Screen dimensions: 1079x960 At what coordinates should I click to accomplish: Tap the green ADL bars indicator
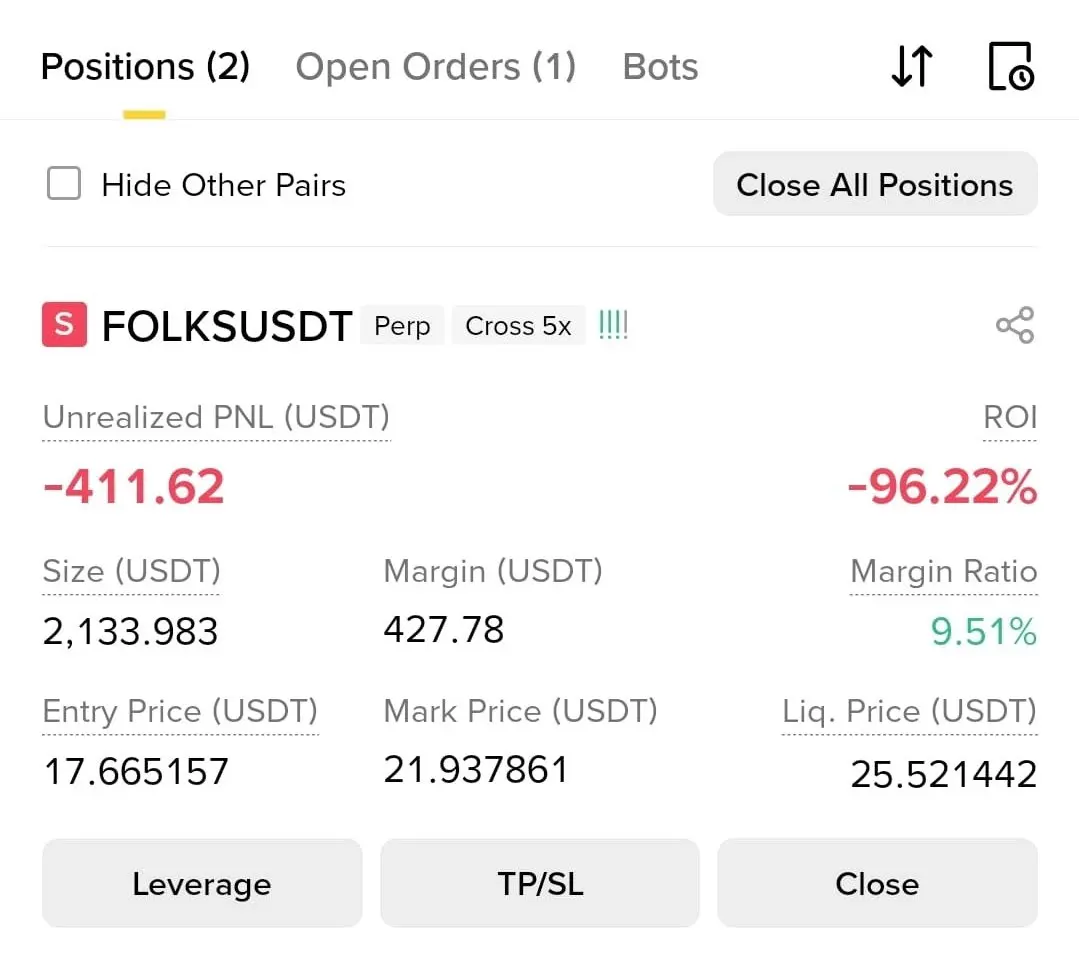[613, 325]
